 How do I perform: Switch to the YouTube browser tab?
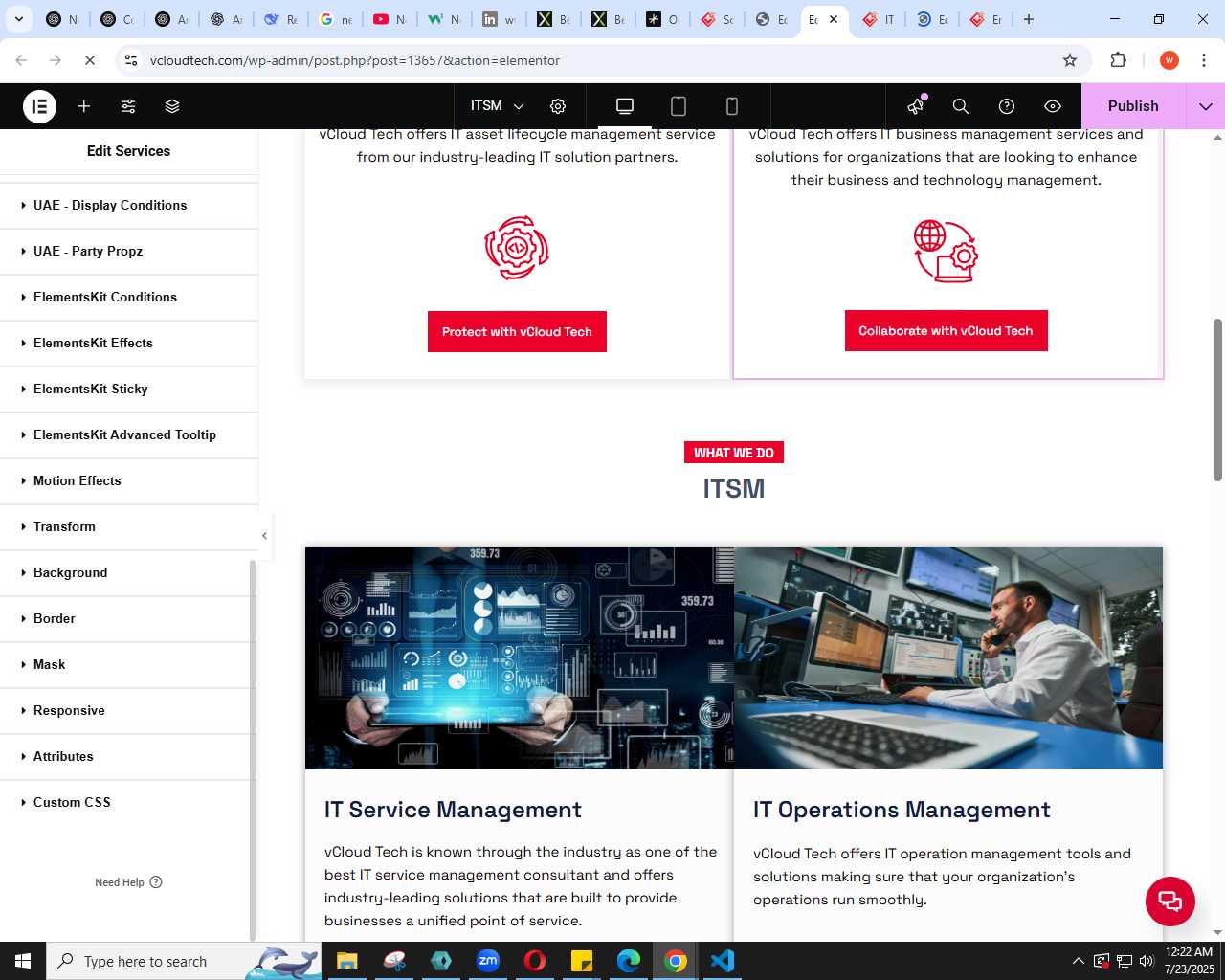(390, 19)
